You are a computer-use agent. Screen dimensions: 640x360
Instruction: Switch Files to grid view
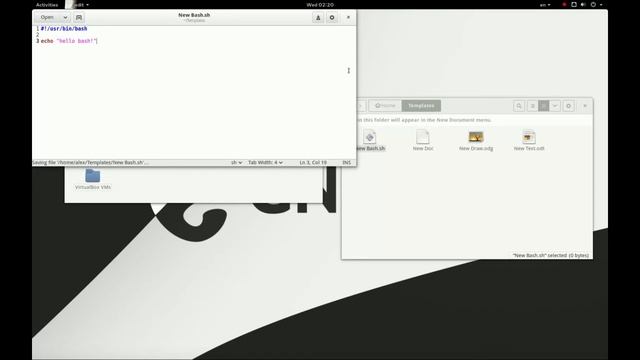pyautogui.click(x=544, y=106)
